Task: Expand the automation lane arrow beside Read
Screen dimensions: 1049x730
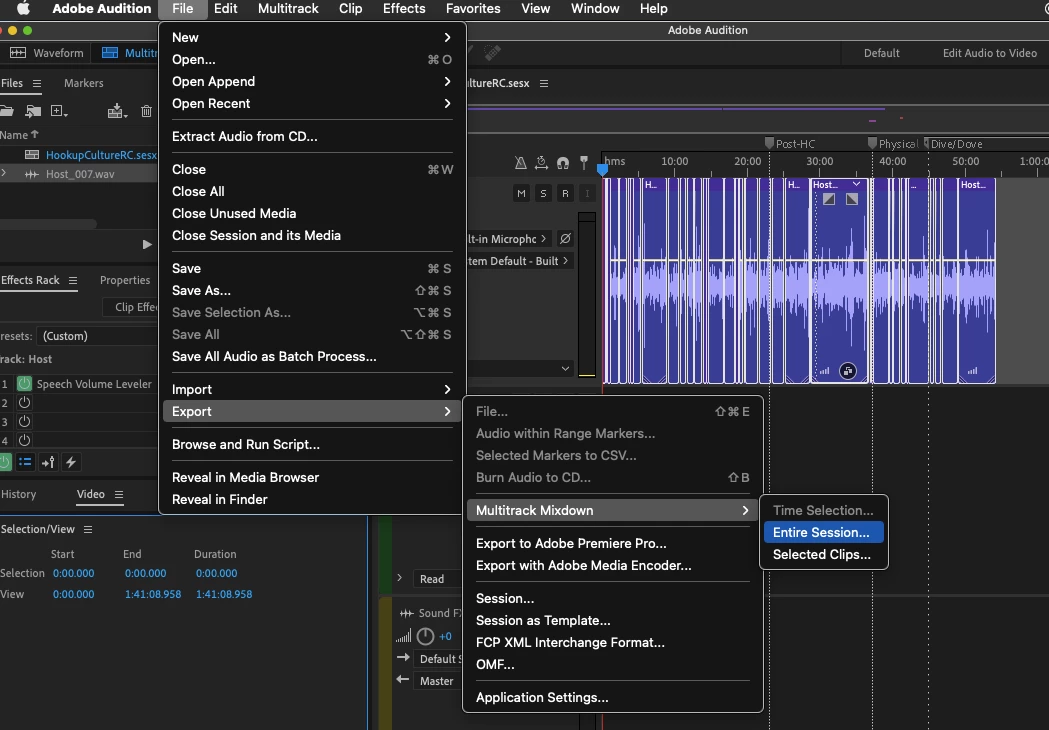Action: click(399, 577)
